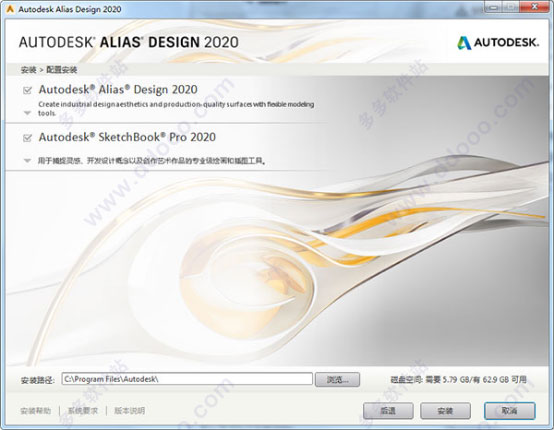
Task: Click the AUTODESK ALIAS DESIGN 2020 header title
Action: coord(129,42)
